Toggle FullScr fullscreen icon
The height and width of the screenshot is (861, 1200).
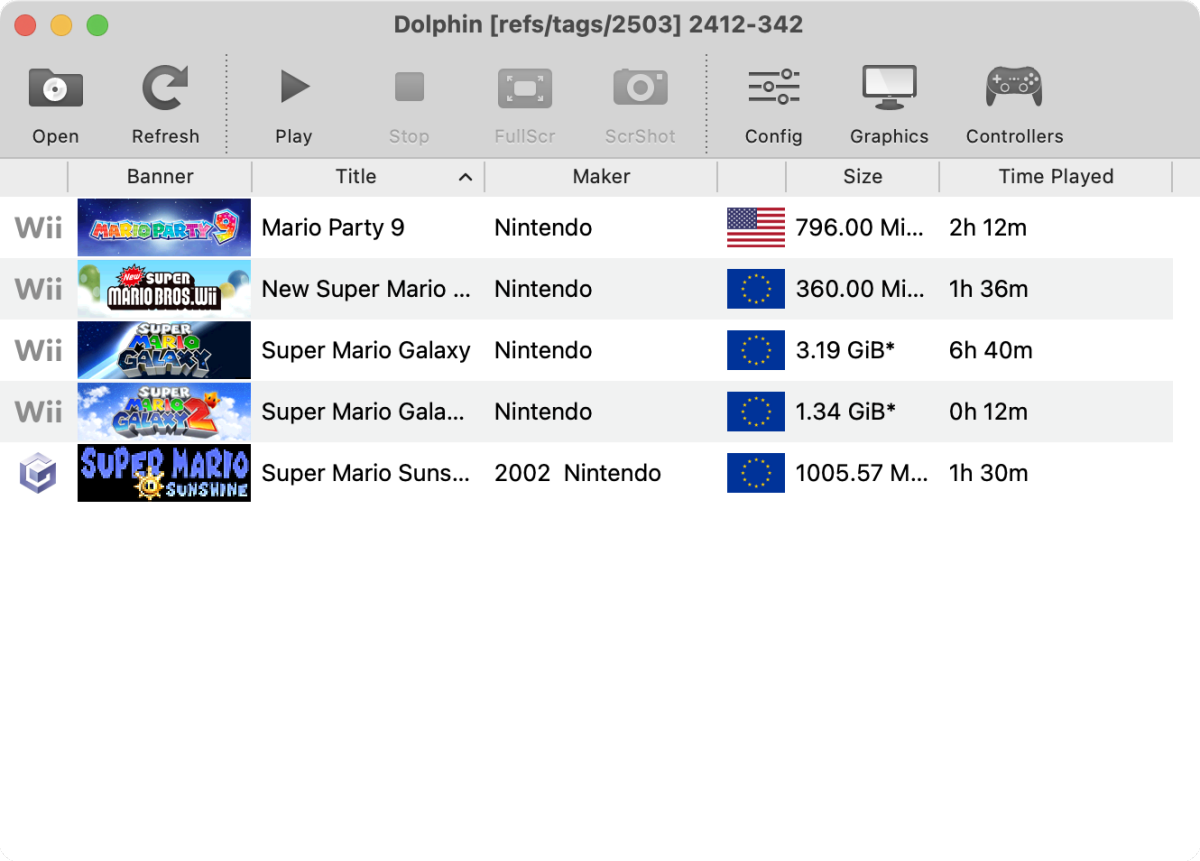(525, 88)
